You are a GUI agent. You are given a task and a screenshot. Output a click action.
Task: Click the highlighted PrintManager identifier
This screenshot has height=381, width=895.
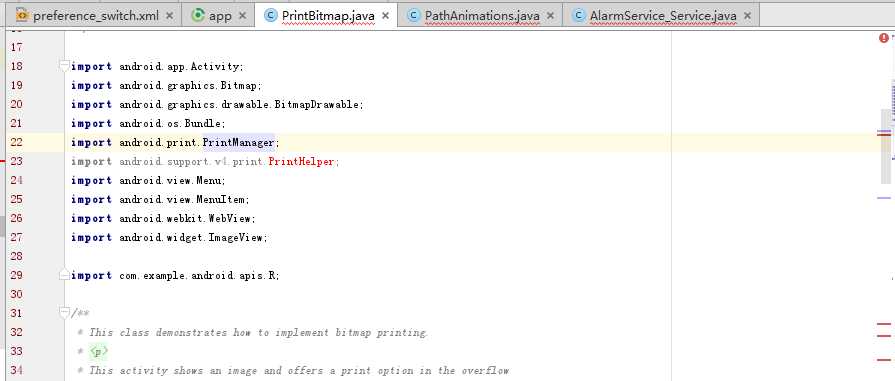pos(239,142)
